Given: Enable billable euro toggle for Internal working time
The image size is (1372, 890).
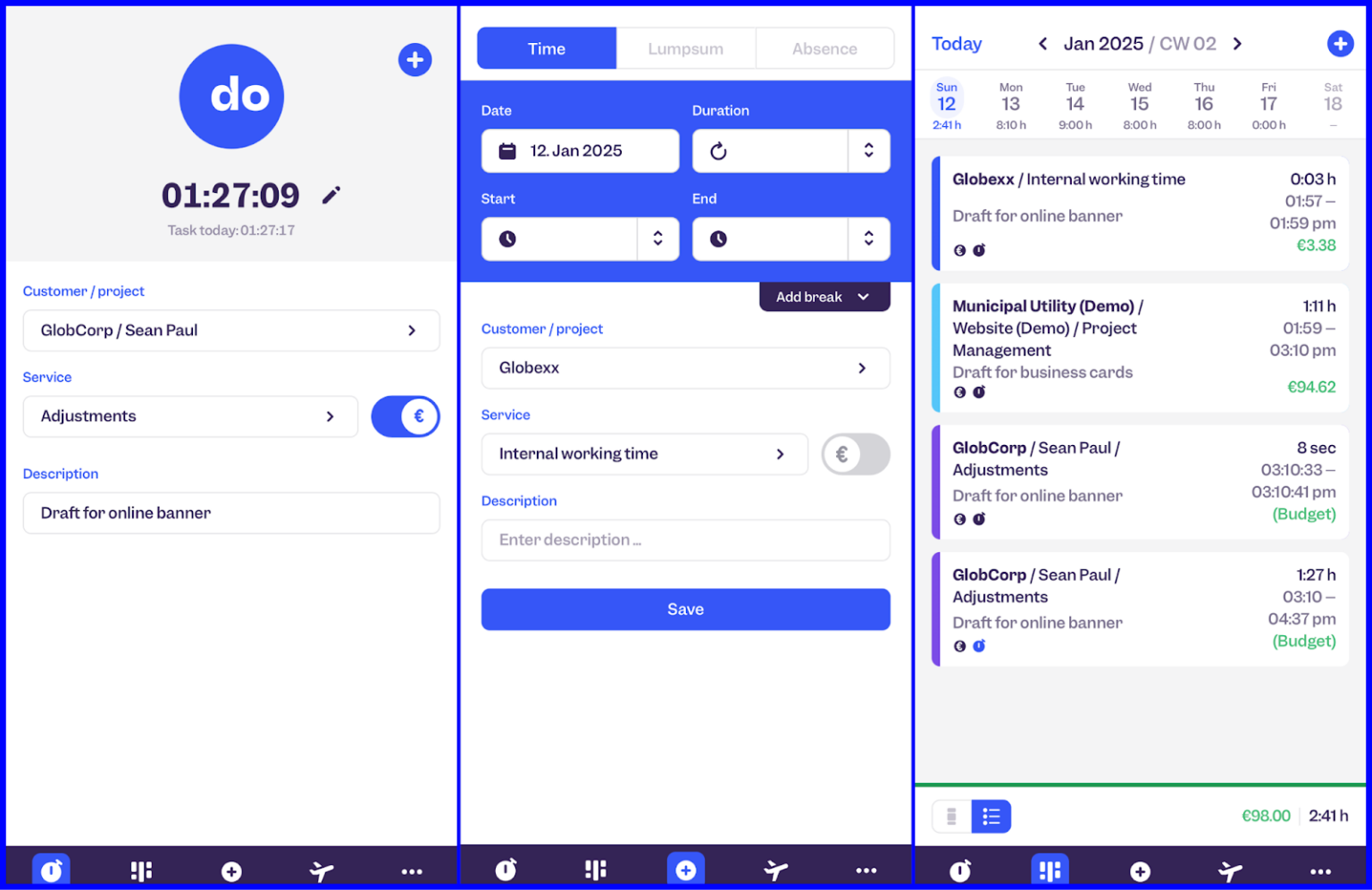Looking at the screenshot, I should click(855, 454).
